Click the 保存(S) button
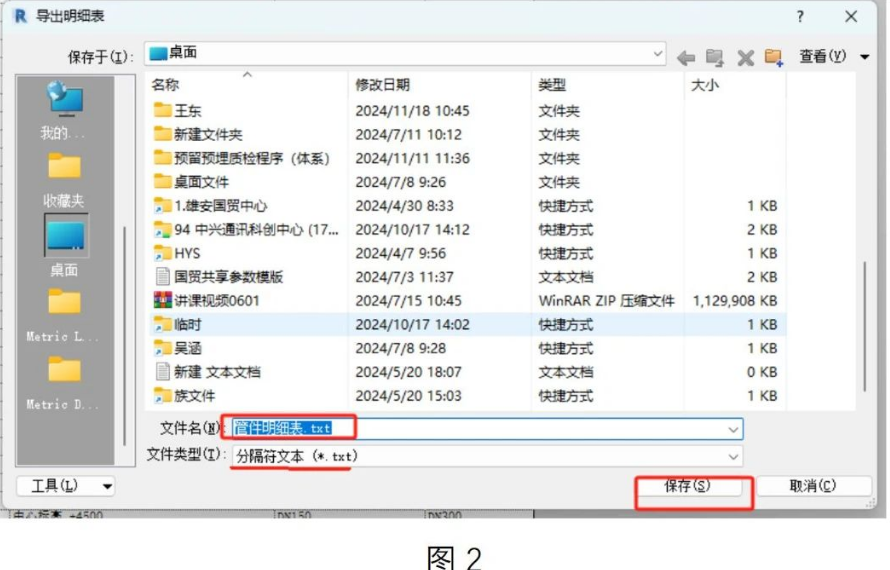 click(x=687, y=486)
